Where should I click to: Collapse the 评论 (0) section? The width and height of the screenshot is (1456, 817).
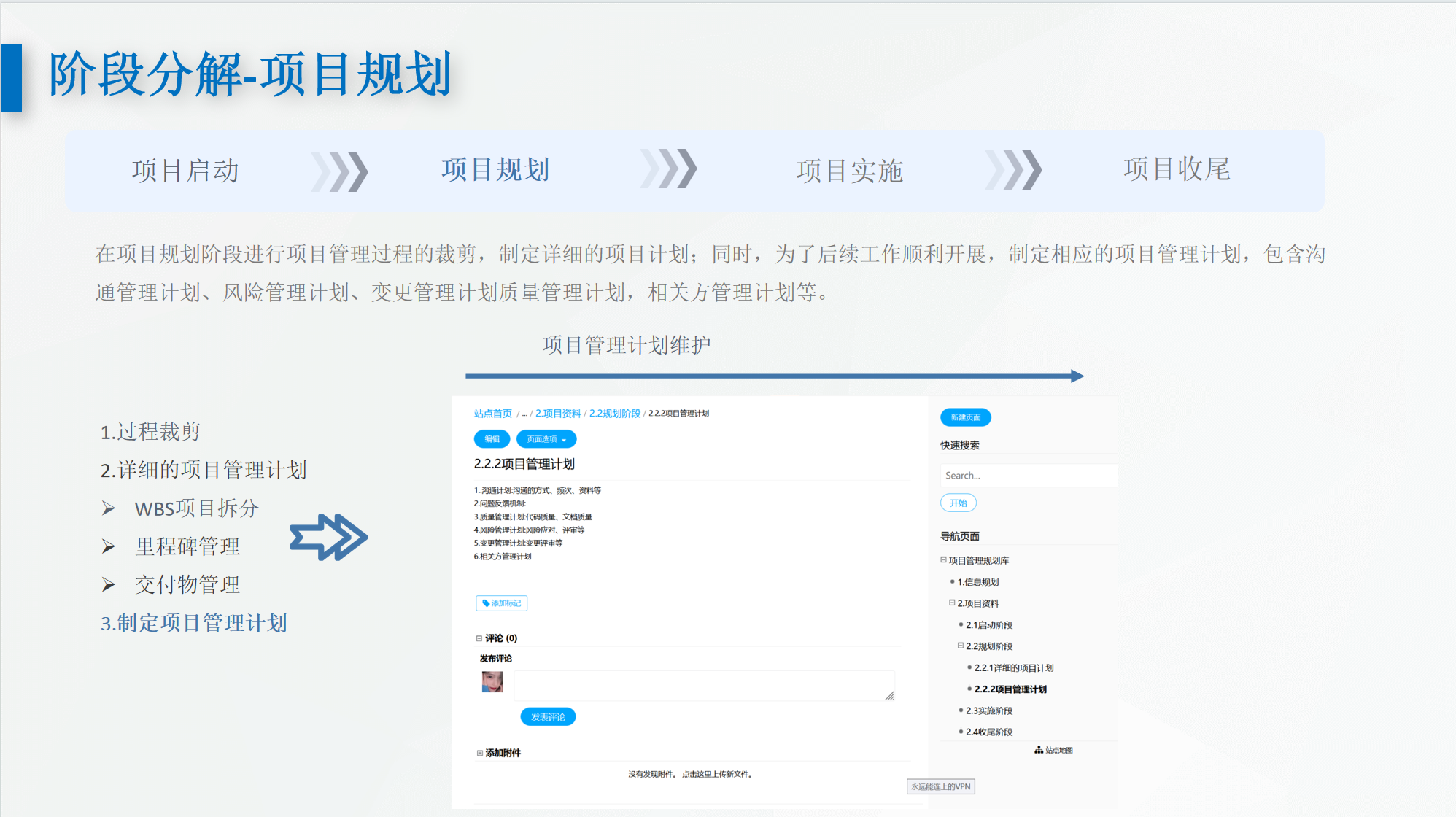(x=479, y=638)
